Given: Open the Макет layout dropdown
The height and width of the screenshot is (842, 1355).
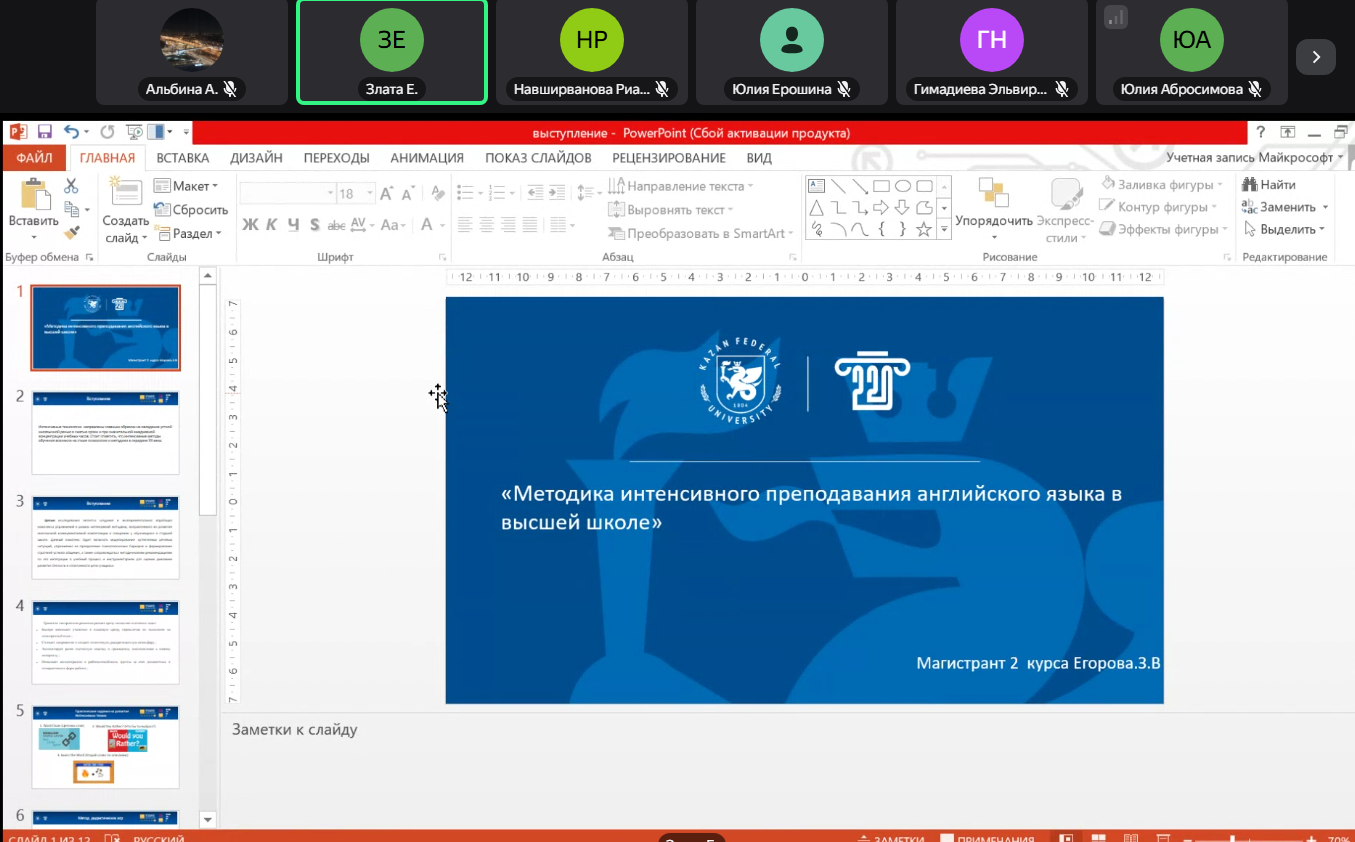Looking at the screenshot, I should (x=186, y=186).
